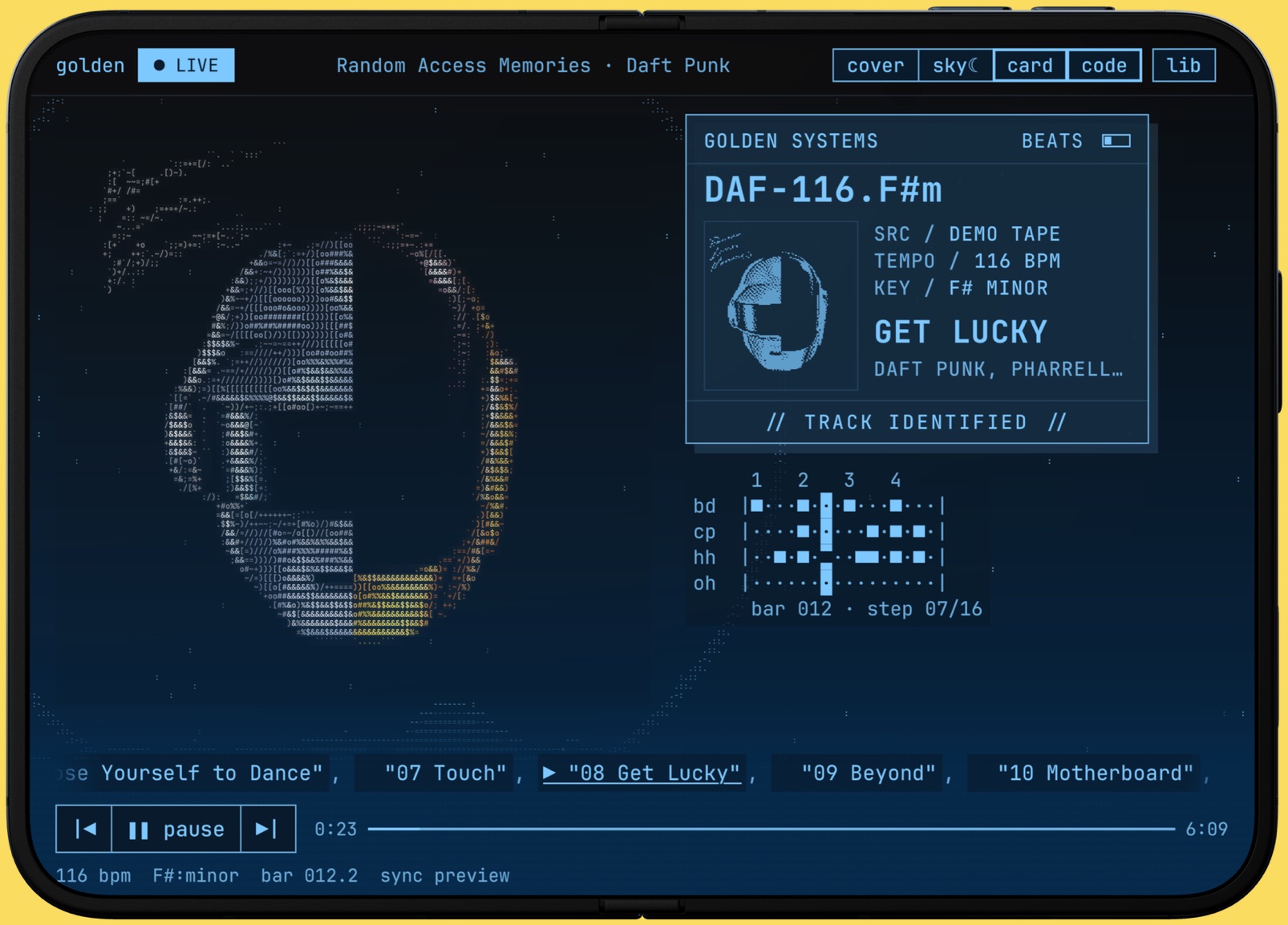Click the "KEY / F# MINOR" line
This screenshot has width=1288, height=925.
[x=961, y=288]
